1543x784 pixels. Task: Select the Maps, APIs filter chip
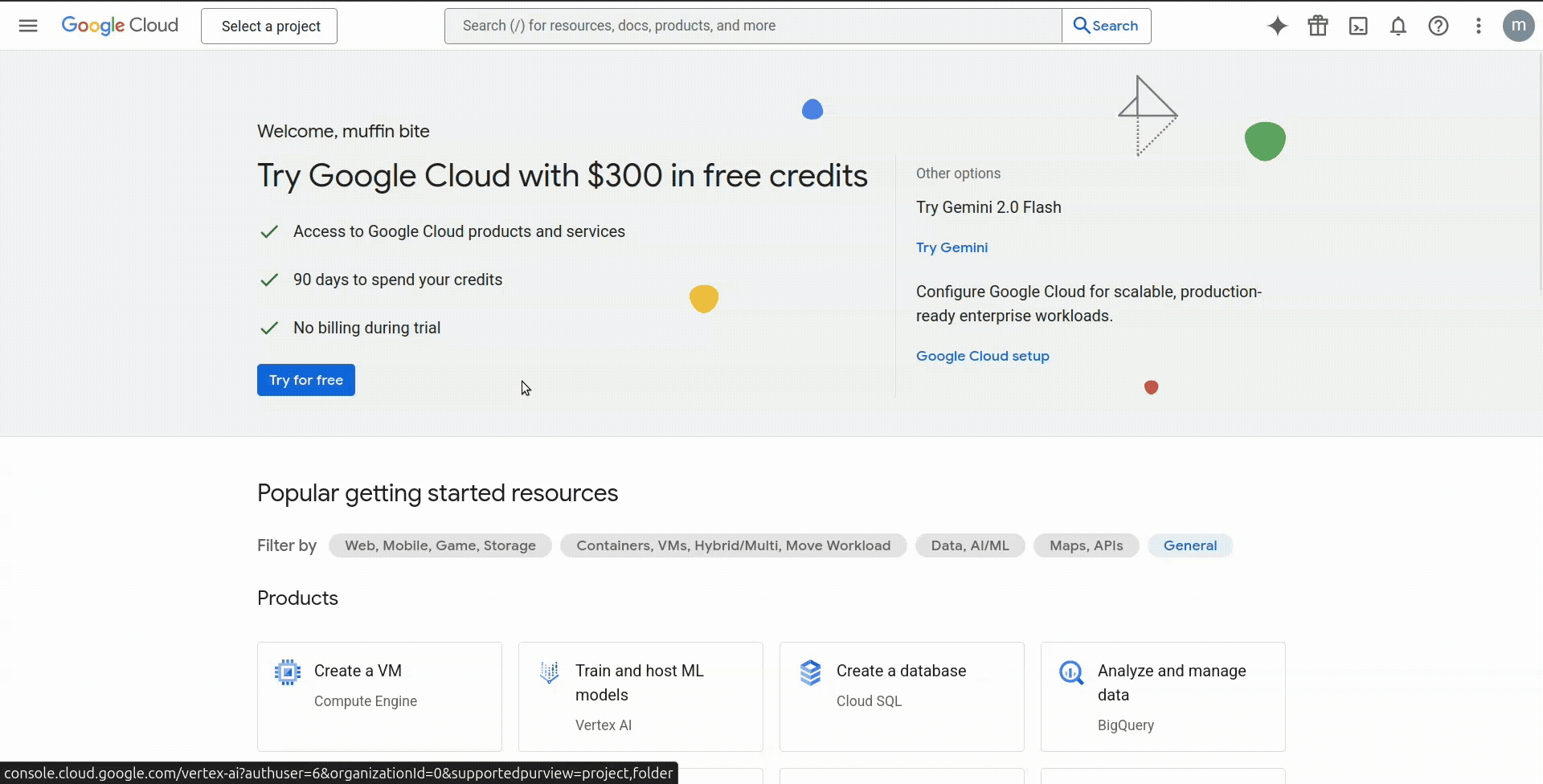pyautogui.click(x=1086, y=545)
